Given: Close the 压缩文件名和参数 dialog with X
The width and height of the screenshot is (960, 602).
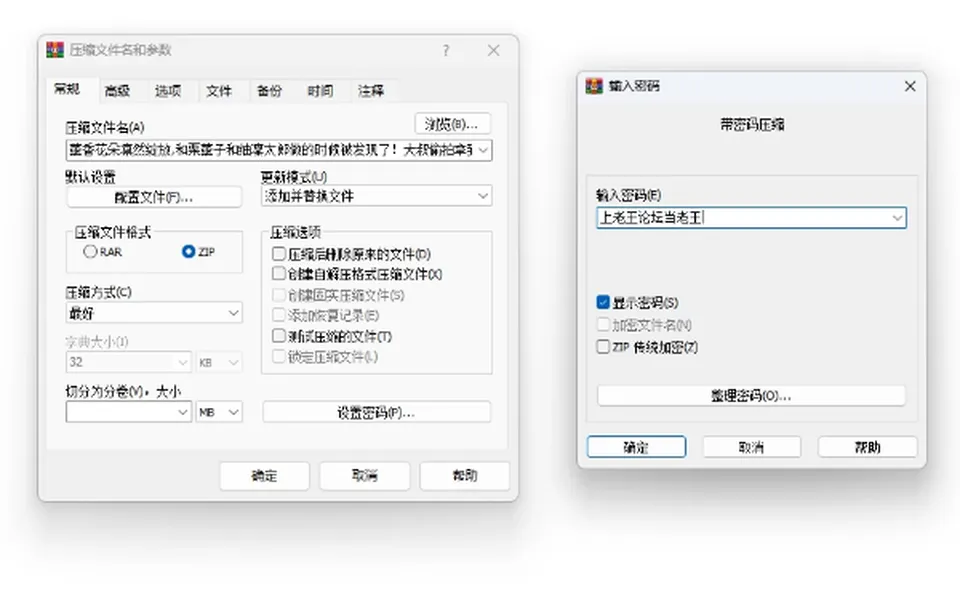Looking at the screenshot, I should tap(493, 50).
